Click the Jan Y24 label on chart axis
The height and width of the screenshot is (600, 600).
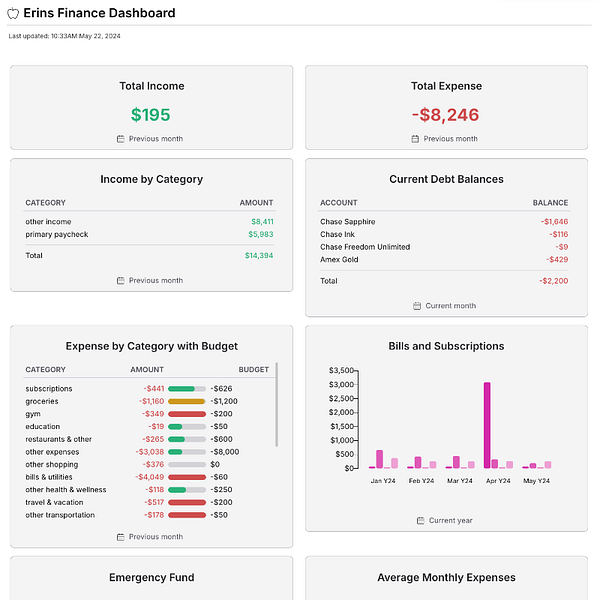point(383,481)
